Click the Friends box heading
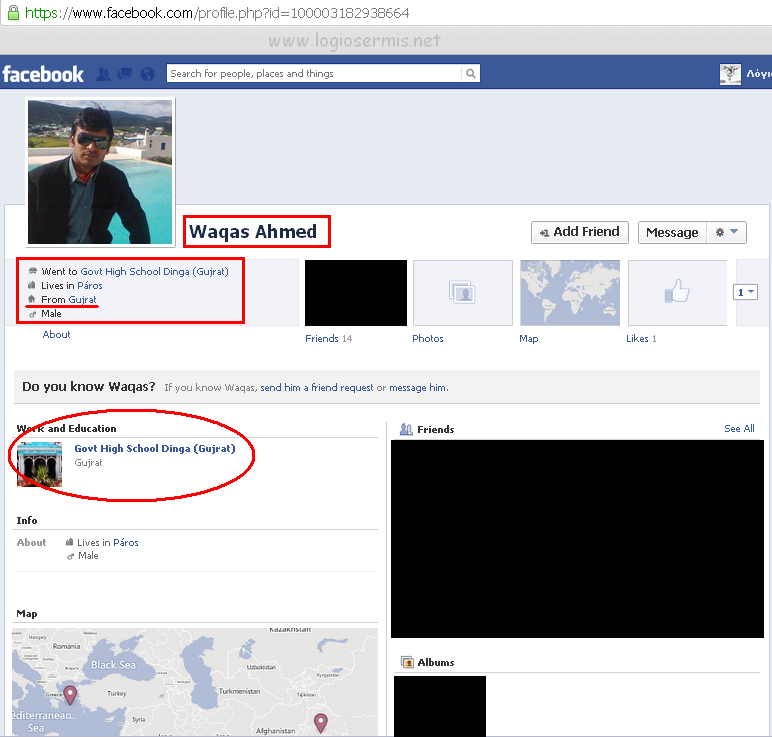This screenshot has height=737, width=772. click(x=436, y=429)
